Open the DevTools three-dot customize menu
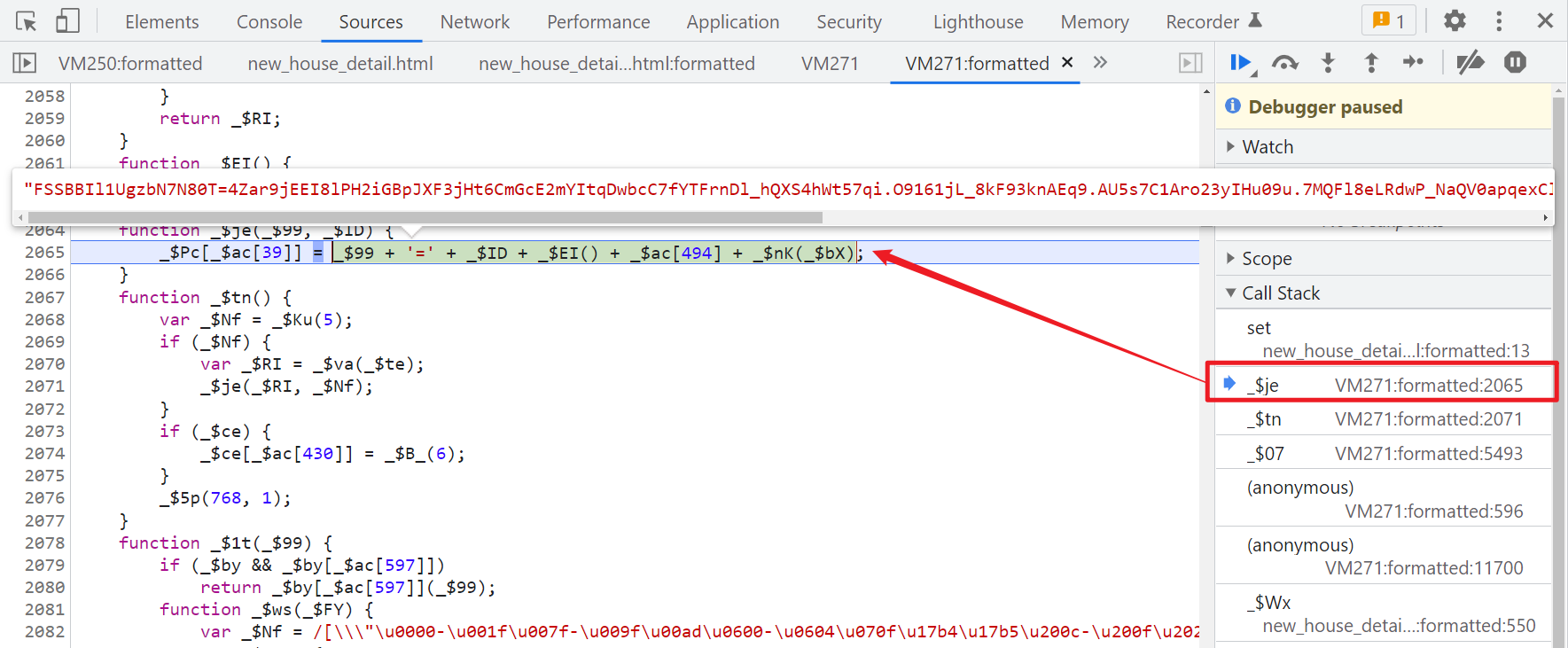 click(1499, 20)
